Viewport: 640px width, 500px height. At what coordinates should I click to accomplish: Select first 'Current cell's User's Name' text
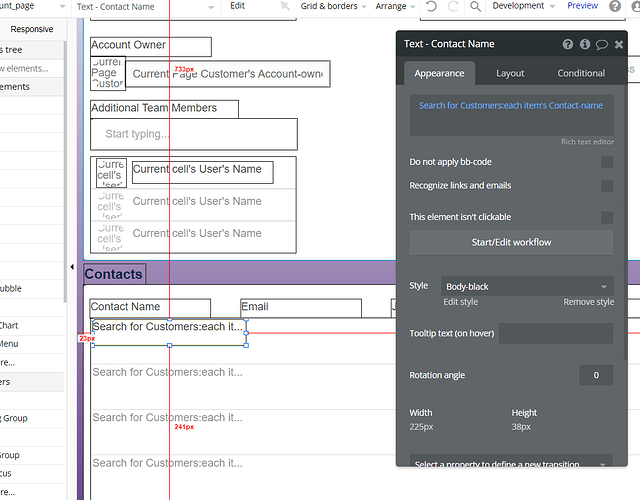pyautogui.click(x=202, y=172)
